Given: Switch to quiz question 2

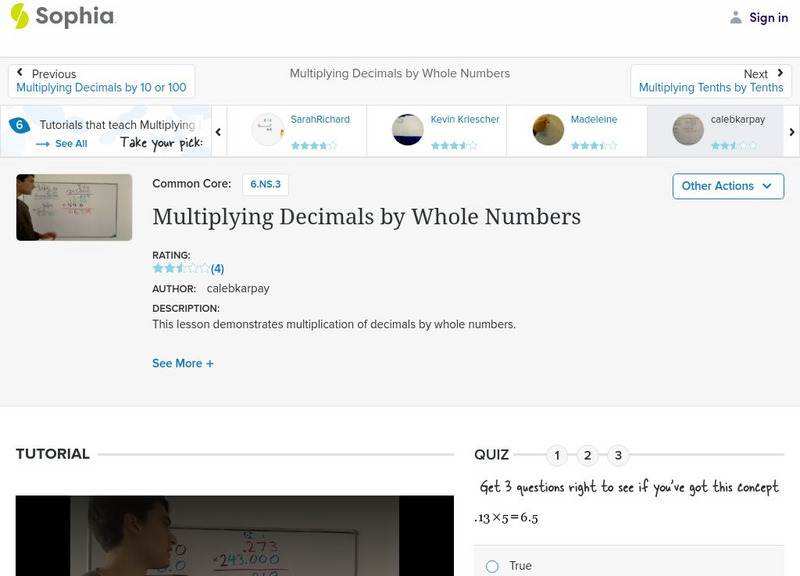Looking at the screenshot, I should point(588,454).
